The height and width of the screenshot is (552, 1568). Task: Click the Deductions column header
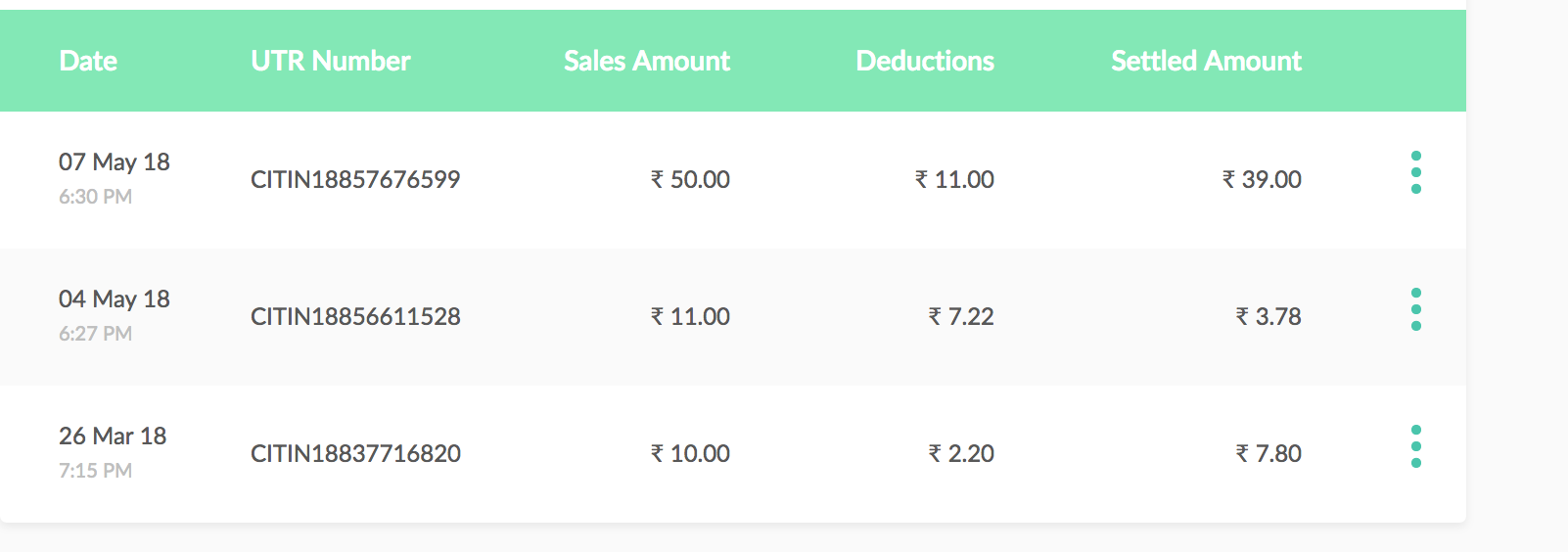(x=925, y=61)
